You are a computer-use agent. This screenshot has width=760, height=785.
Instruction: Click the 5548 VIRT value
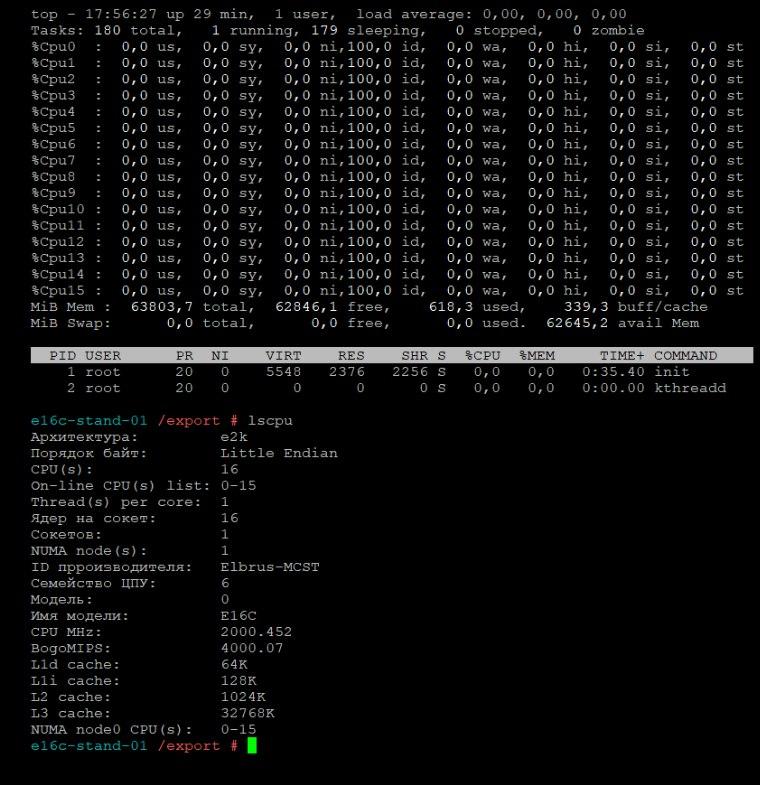(x=283, y=372)
